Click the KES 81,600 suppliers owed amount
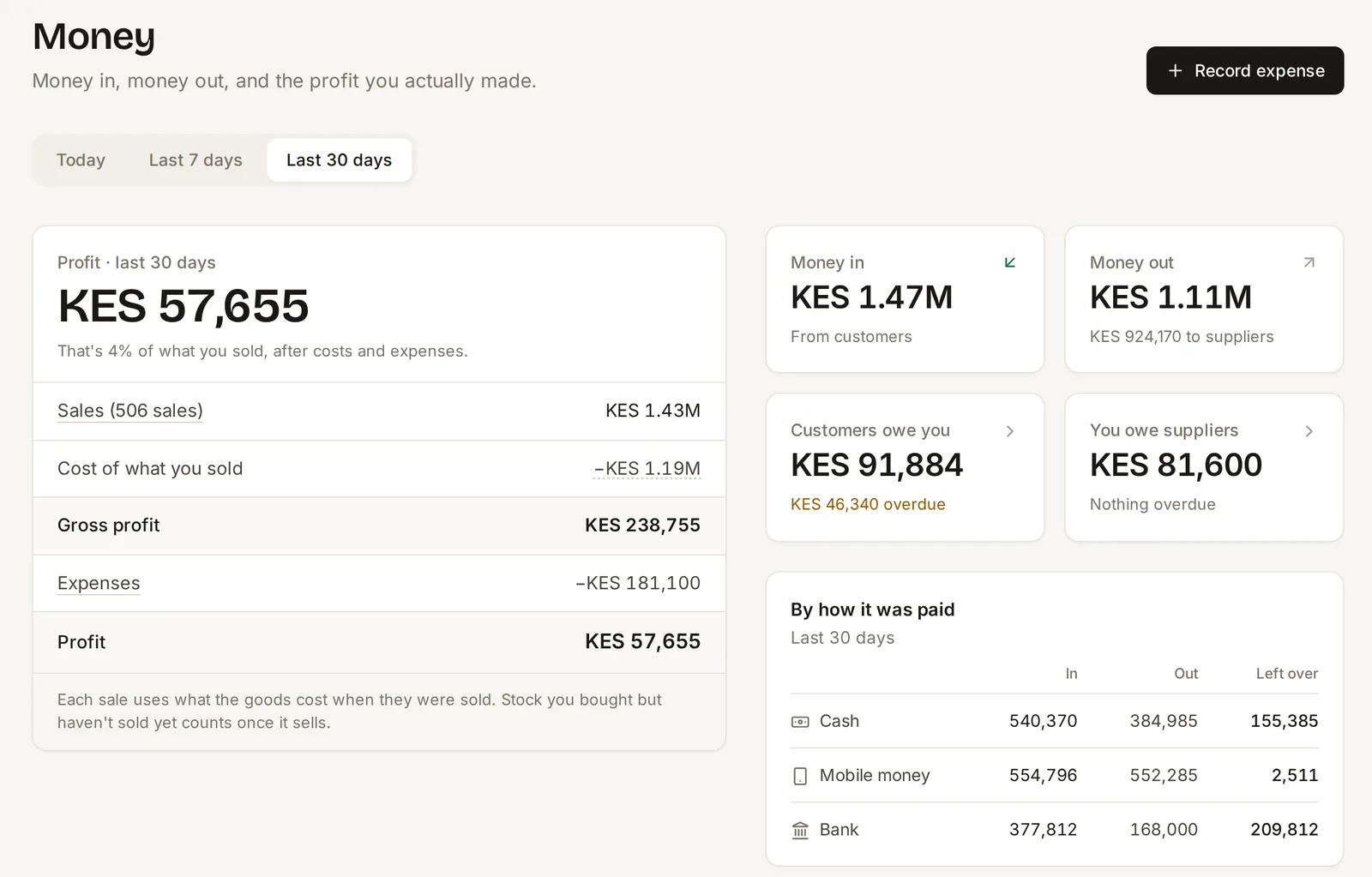 point(1176,465)
